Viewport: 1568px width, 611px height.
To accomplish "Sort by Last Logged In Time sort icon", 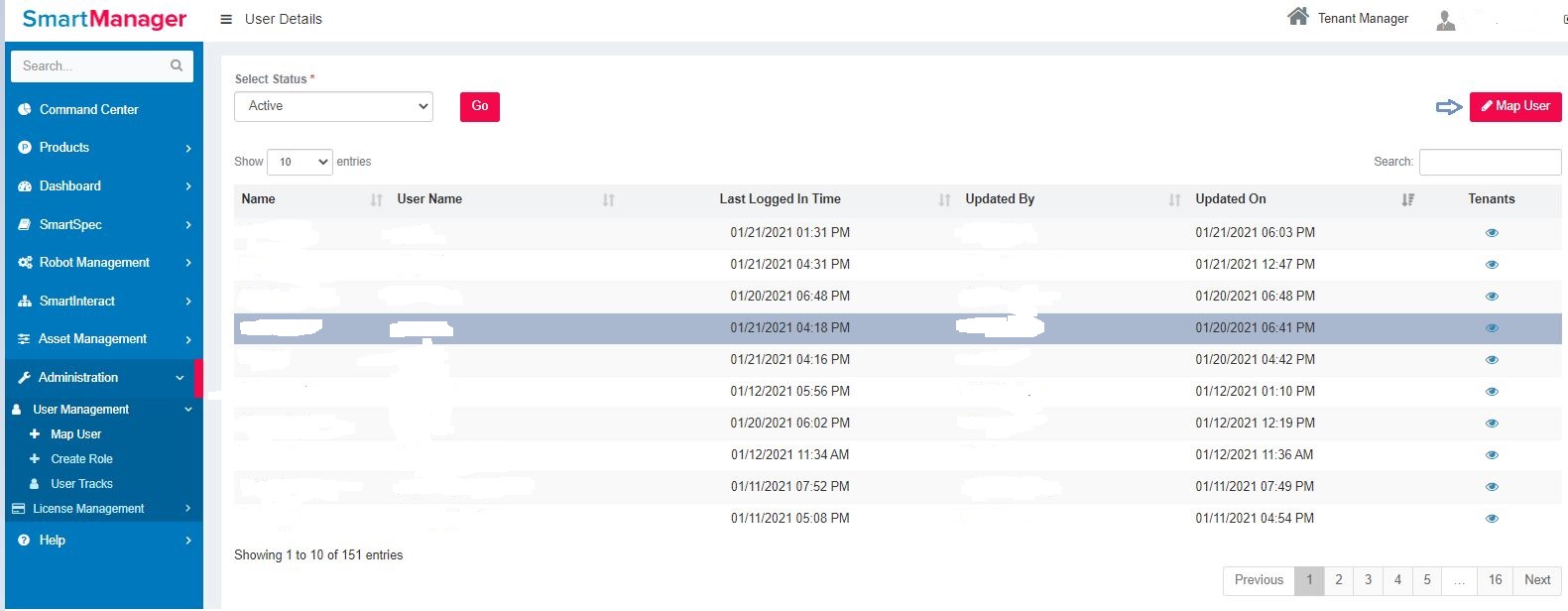I will pyautogui.click(x=944, y=200).
